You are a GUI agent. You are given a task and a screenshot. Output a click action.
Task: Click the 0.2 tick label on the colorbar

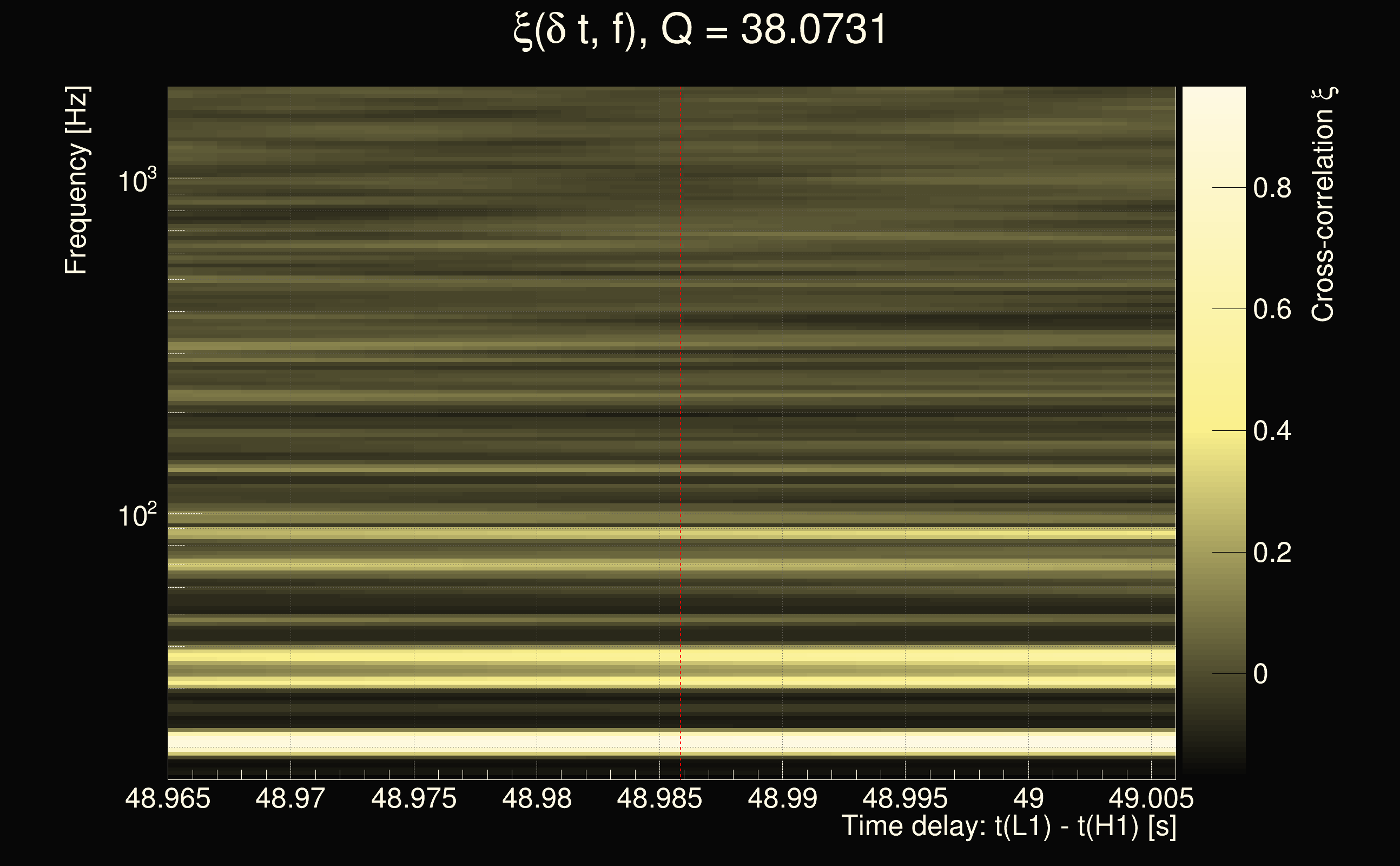point(1272,553)
